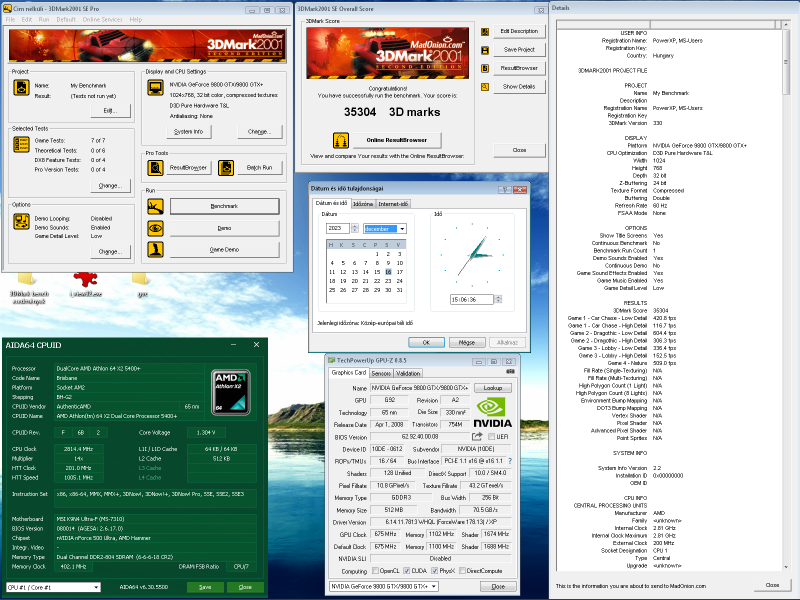The width and height of the screenshot is (800, 600).
Task: Click the icon beside the ResultBrowser button
Action: point(485,68)
